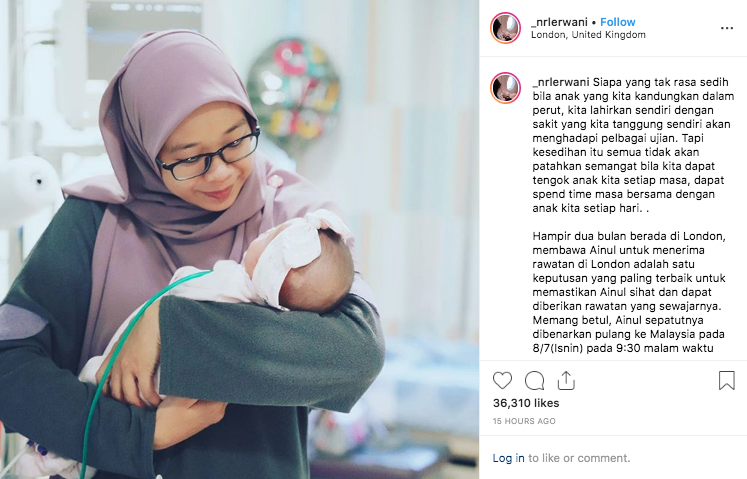Click the caption paragraph starting with Hampir dua bulan
This screenshot has width=747, height=479.
click(629, 292)
